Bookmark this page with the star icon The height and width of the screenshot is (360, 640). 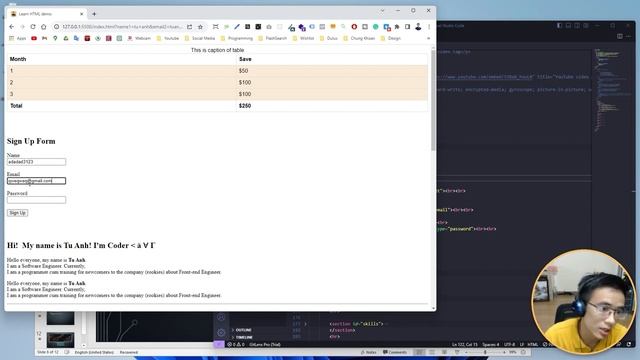click(200, 27)
